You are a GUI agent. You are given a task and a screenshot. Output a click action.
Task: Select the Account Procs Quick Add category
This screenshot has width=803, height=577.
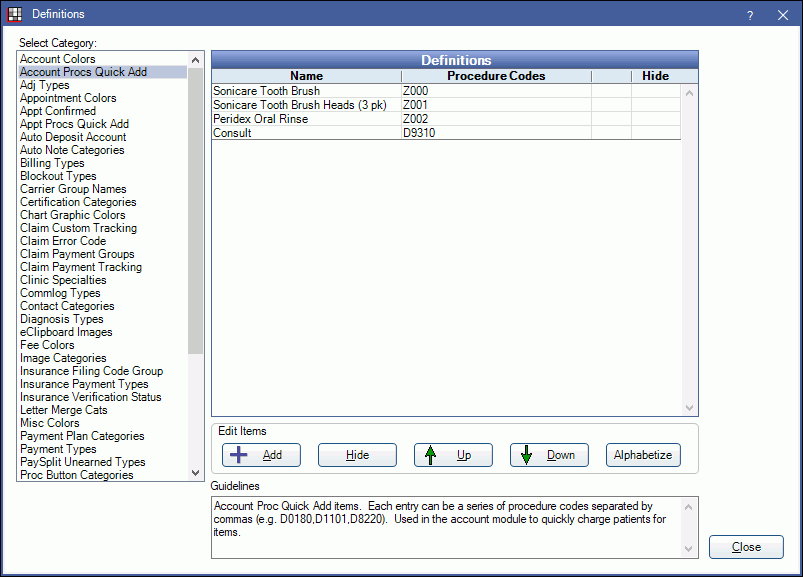pyautogui.click(x=102, y=72)
